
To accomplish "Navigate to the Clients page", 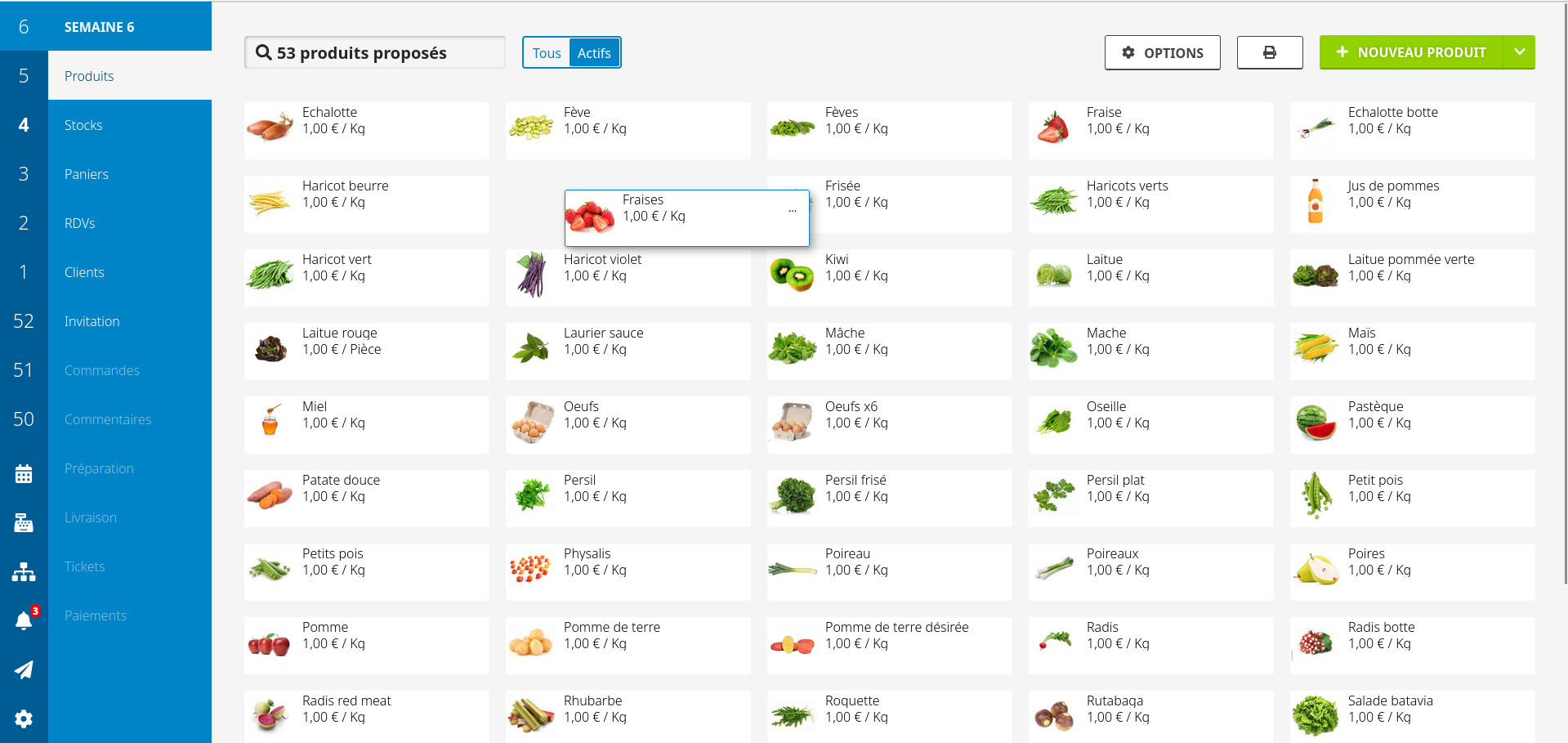I will point(84,272).
